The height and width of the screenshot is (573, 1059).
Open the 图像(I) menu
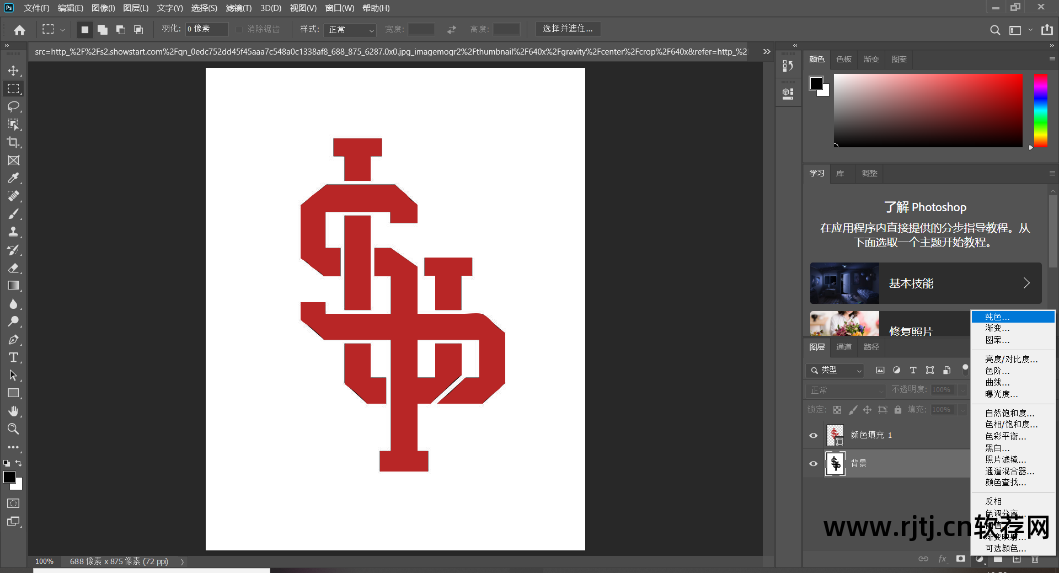coord(103,8)
